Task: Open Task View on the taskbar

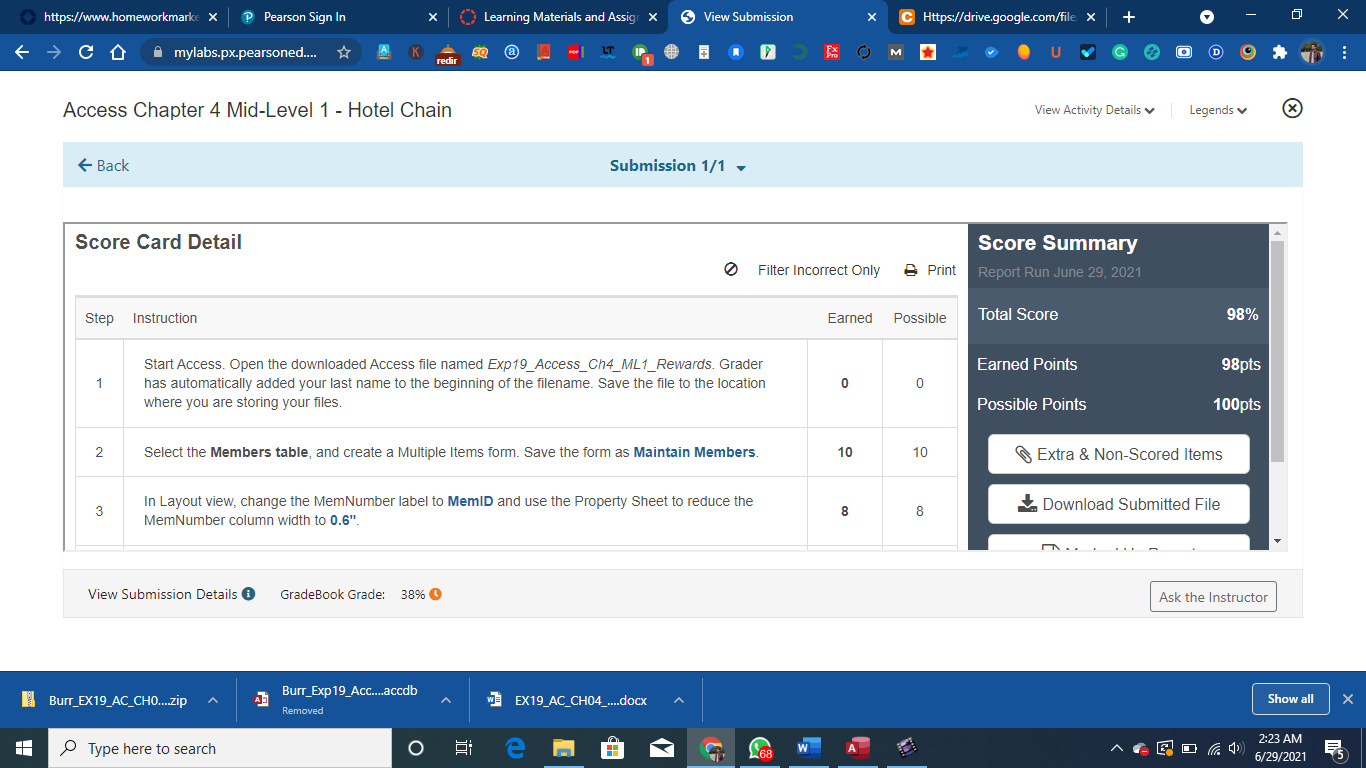Action: (464, 748)
